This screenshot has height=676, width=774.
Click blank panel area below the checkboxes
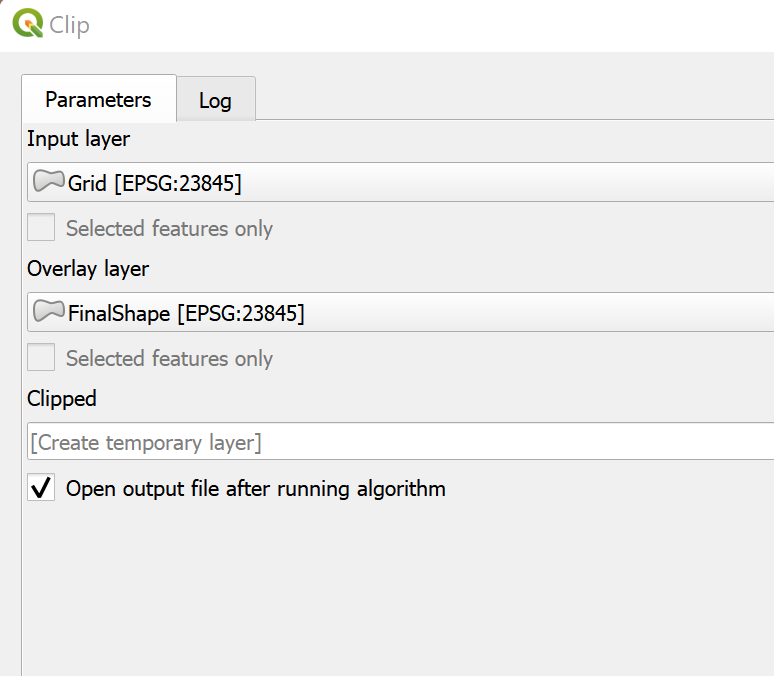(400, 590)
